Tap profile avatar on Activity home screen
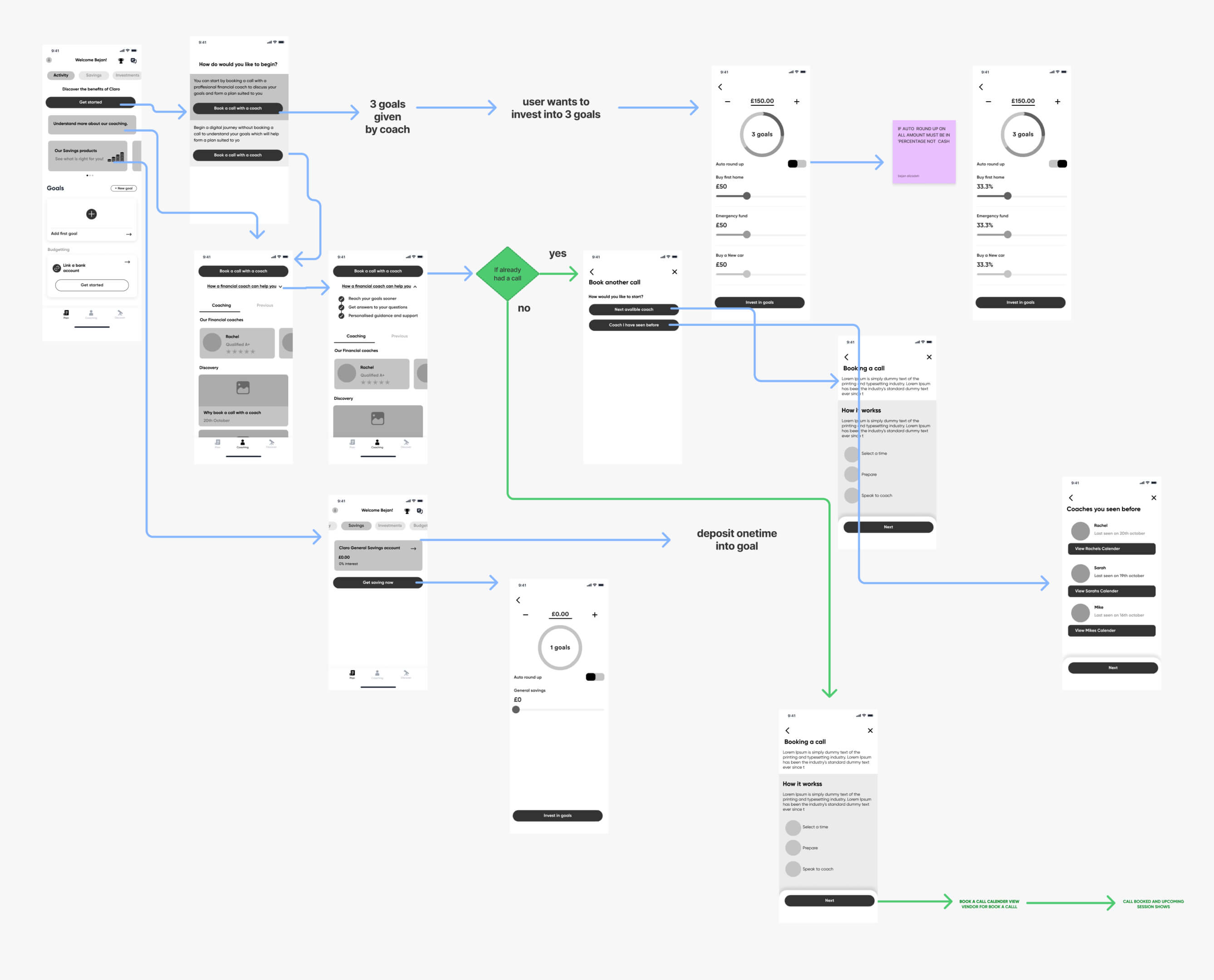This screenshot has height=980, width=1214. (x=49, y=60)
